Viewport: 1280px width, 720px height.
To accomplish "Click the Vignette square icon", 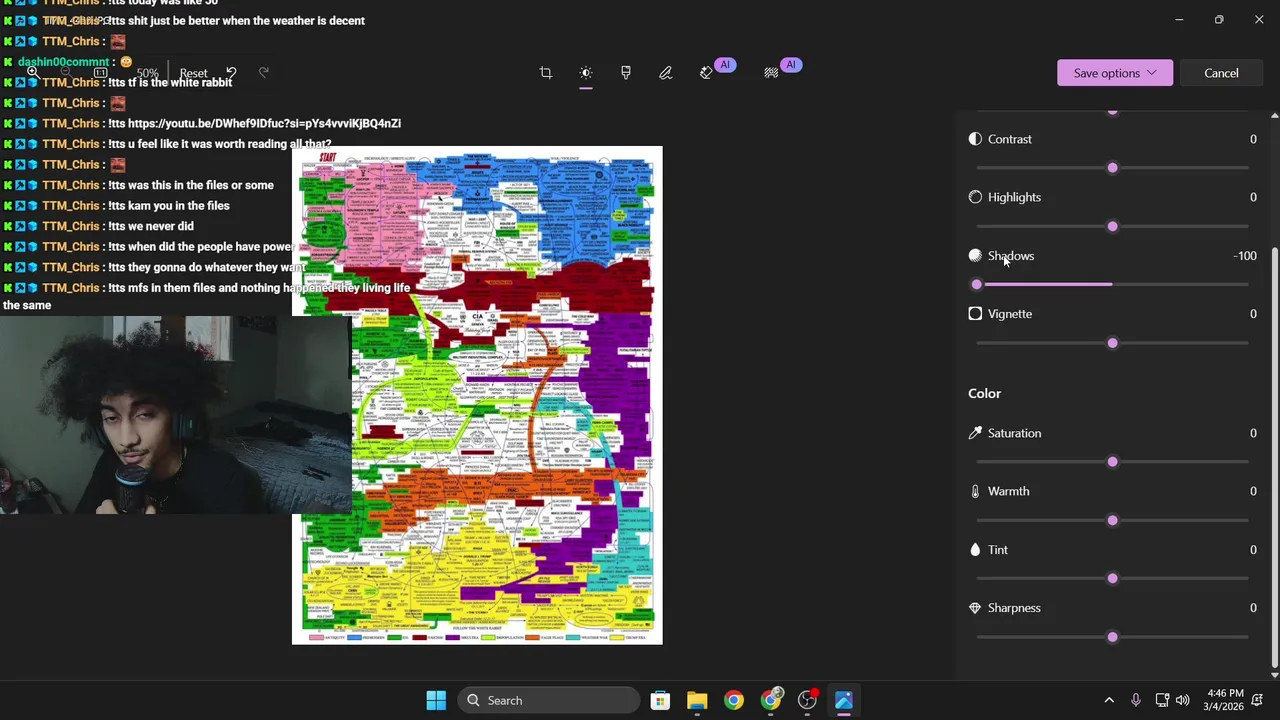I will (975, 314).
